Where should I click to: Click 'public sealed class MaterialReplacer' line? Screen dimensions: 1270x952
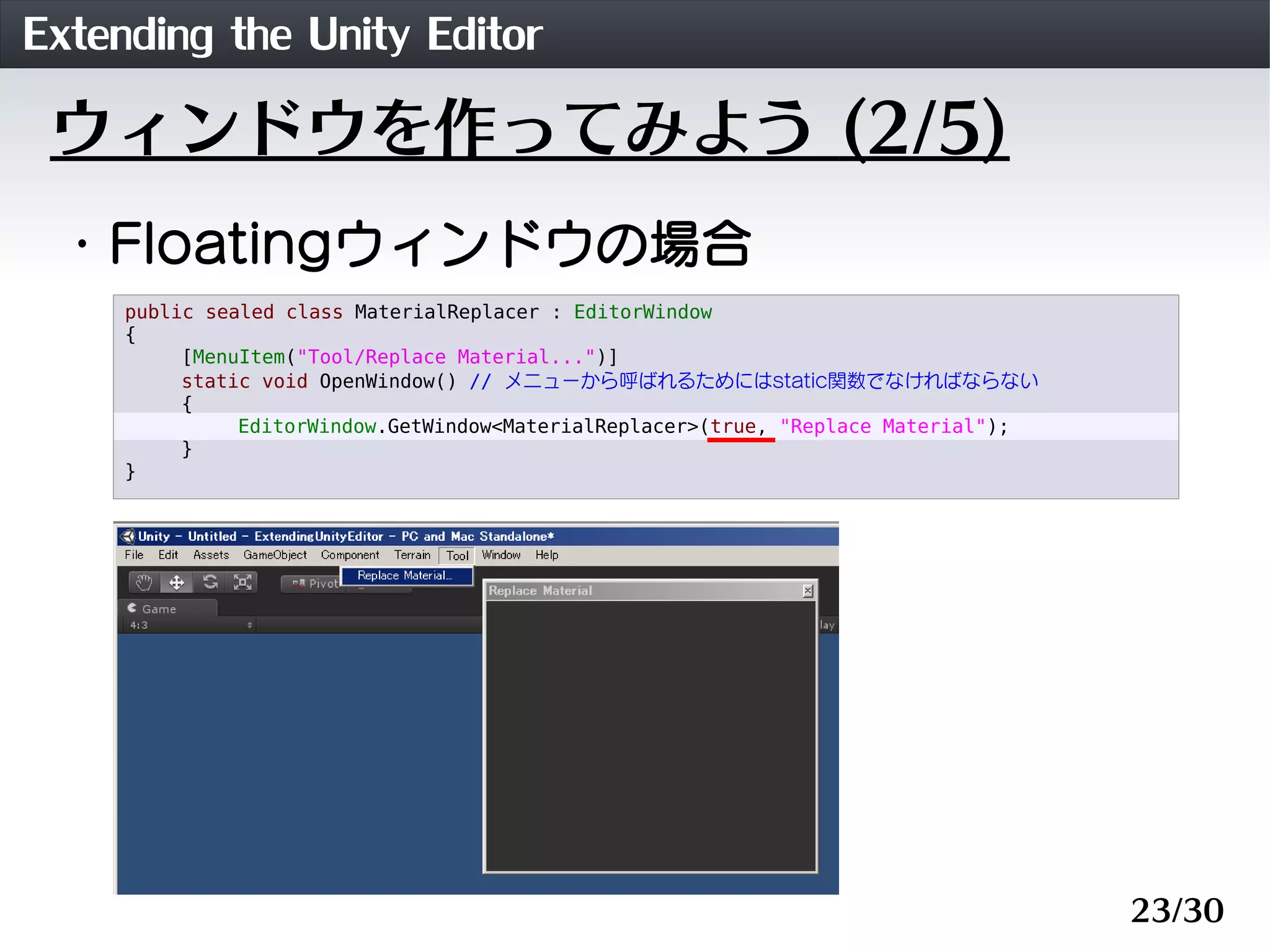(419, 311)
